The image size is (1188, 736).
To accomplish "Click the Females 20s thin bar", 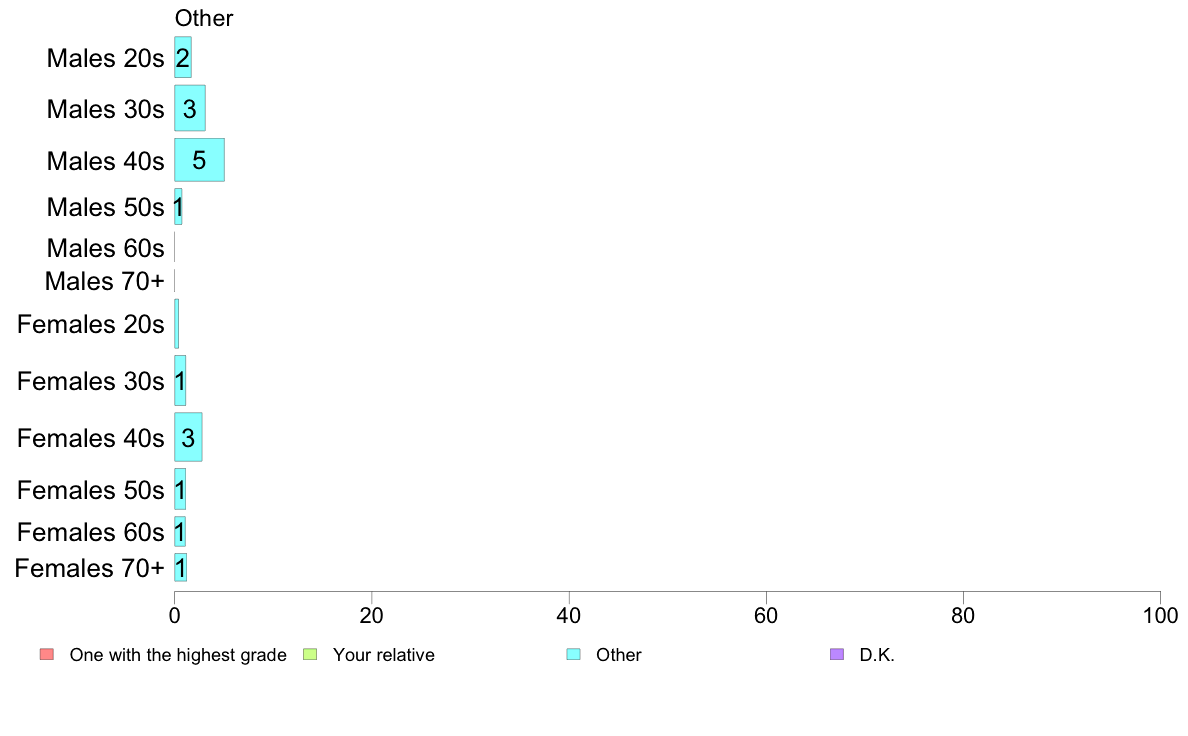I will [x=177, y=324].
